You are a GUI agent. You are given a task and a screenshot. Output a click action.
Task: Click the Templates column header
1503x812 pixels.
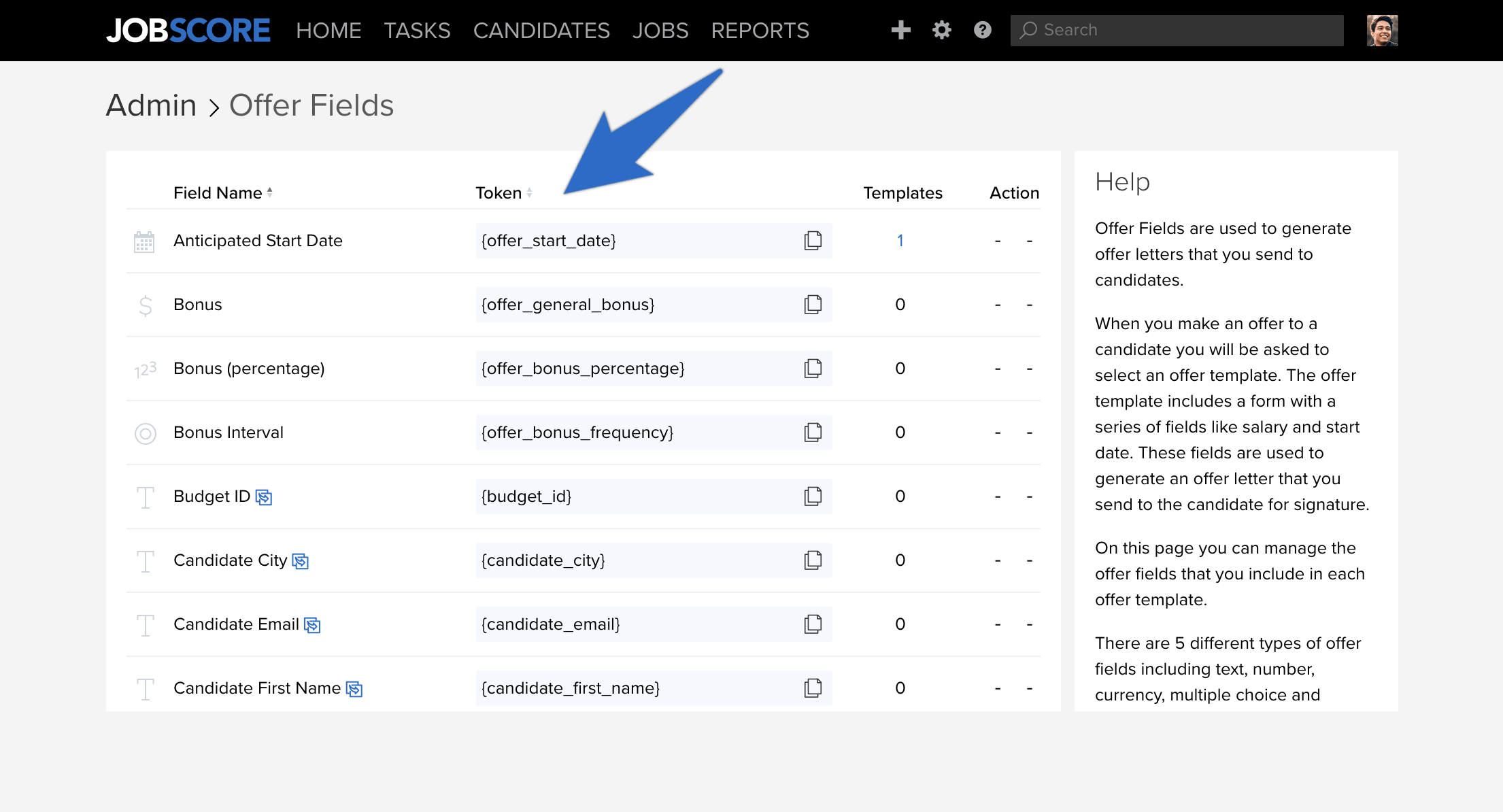click(x=902, y=193)
